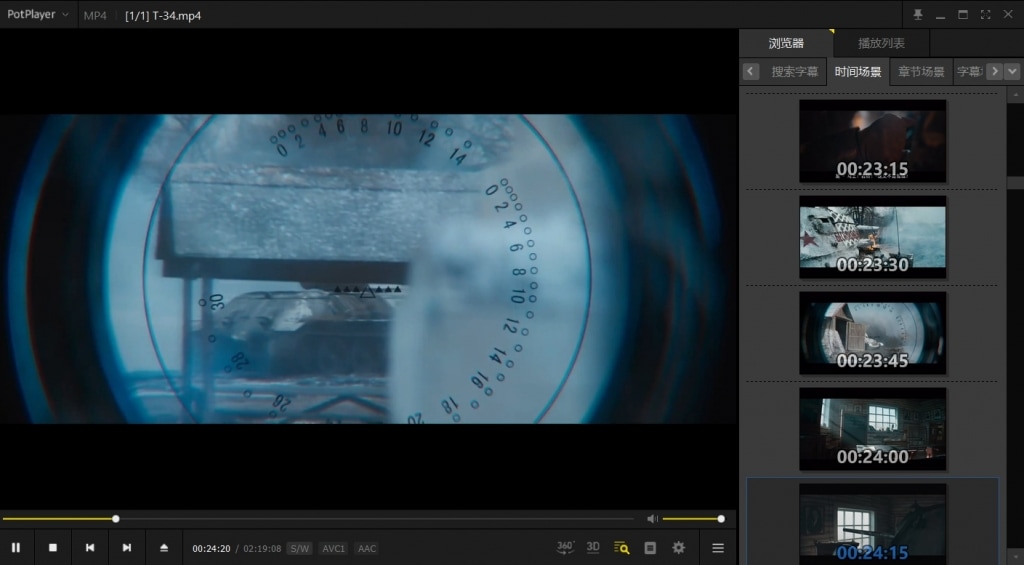Select the 时间场景 tab
Image resolution: width=1024 pixels, height=565 pixels.
coord(857,72)
